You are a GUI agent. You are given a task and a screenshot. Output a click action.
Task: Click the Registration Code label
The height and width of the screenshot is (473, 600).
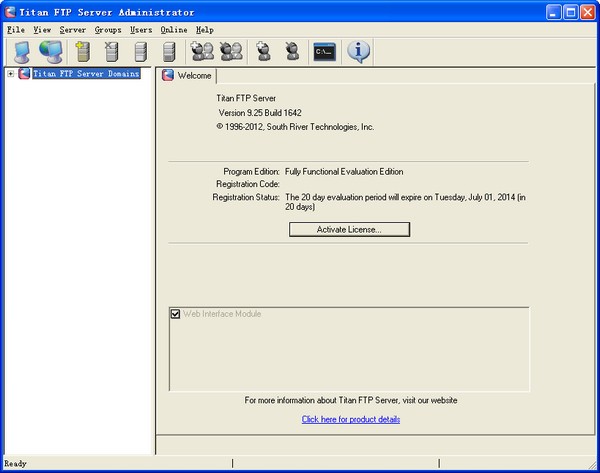248,184
